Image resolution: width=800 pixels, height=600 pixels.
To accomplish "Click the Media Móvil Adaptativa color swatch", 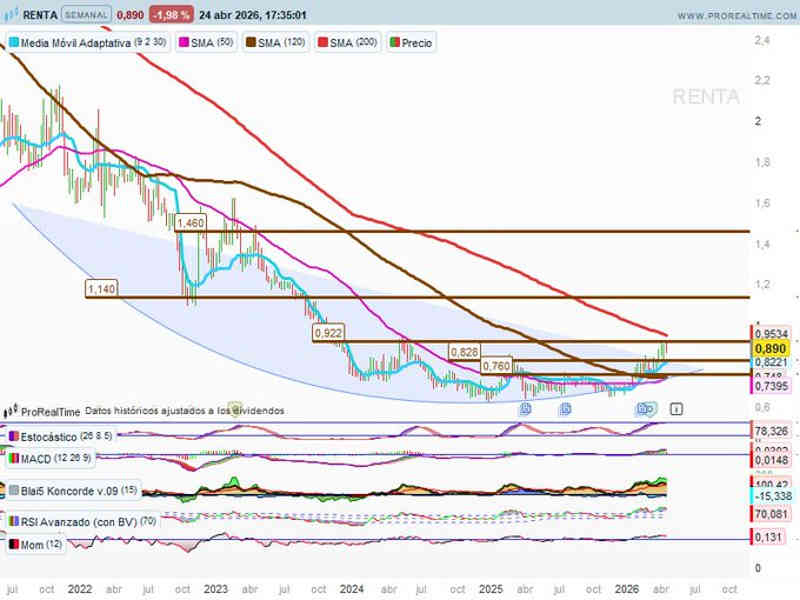I will (13, 44).
